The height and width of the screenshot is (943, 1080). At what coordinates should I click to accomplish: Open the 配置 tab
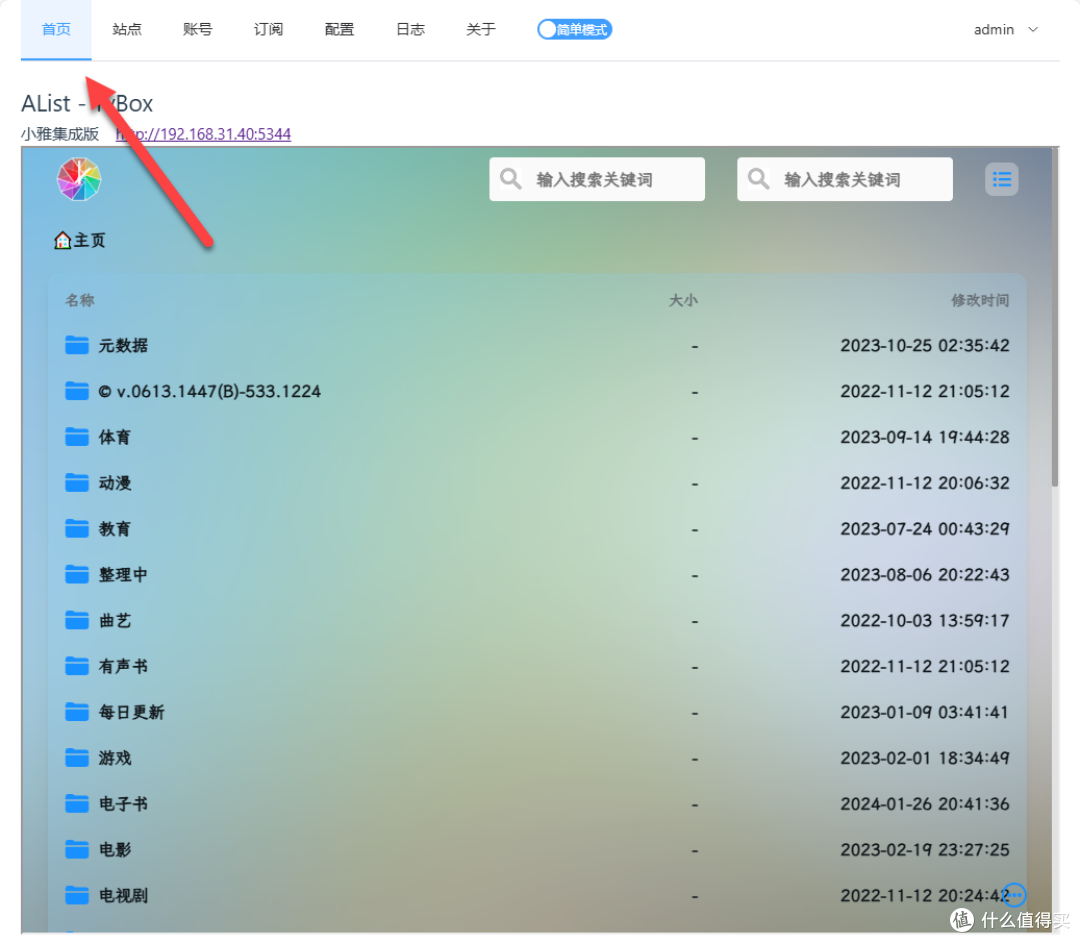point(339,29)
